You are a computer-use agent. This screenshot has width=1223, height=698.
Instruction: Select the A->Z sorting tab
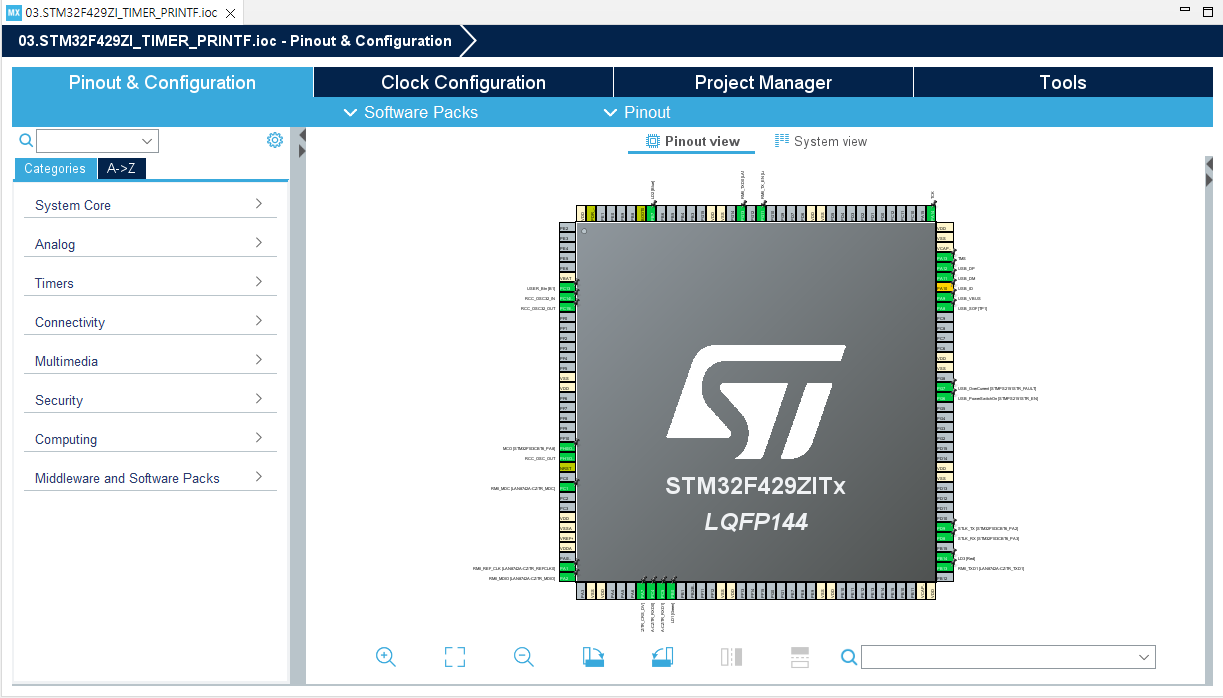click(120, 168)
